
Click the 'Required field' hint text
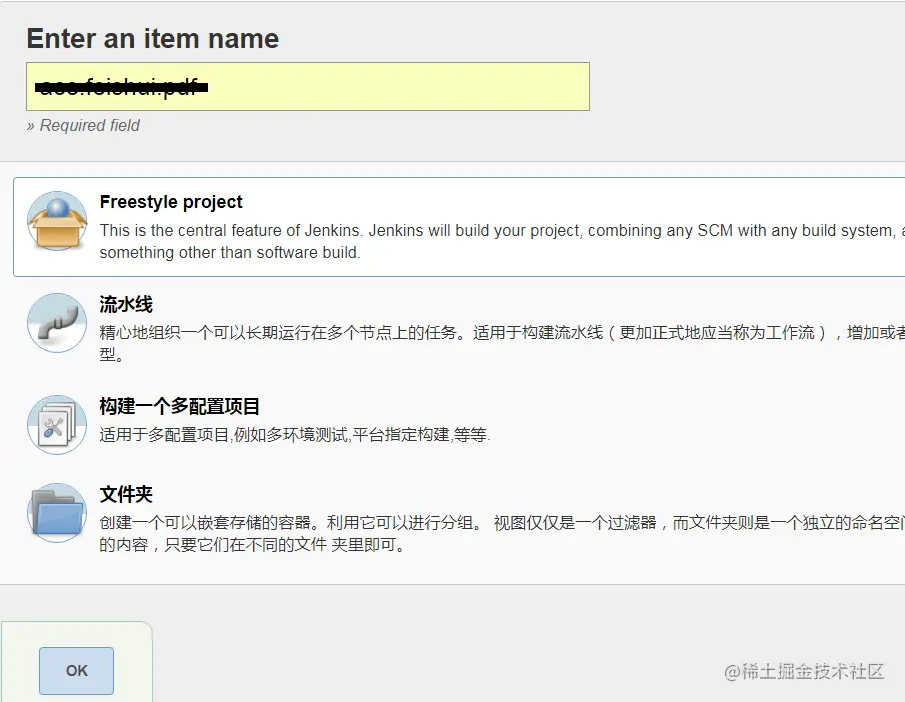pyautogui.click(x=83, y=125)
